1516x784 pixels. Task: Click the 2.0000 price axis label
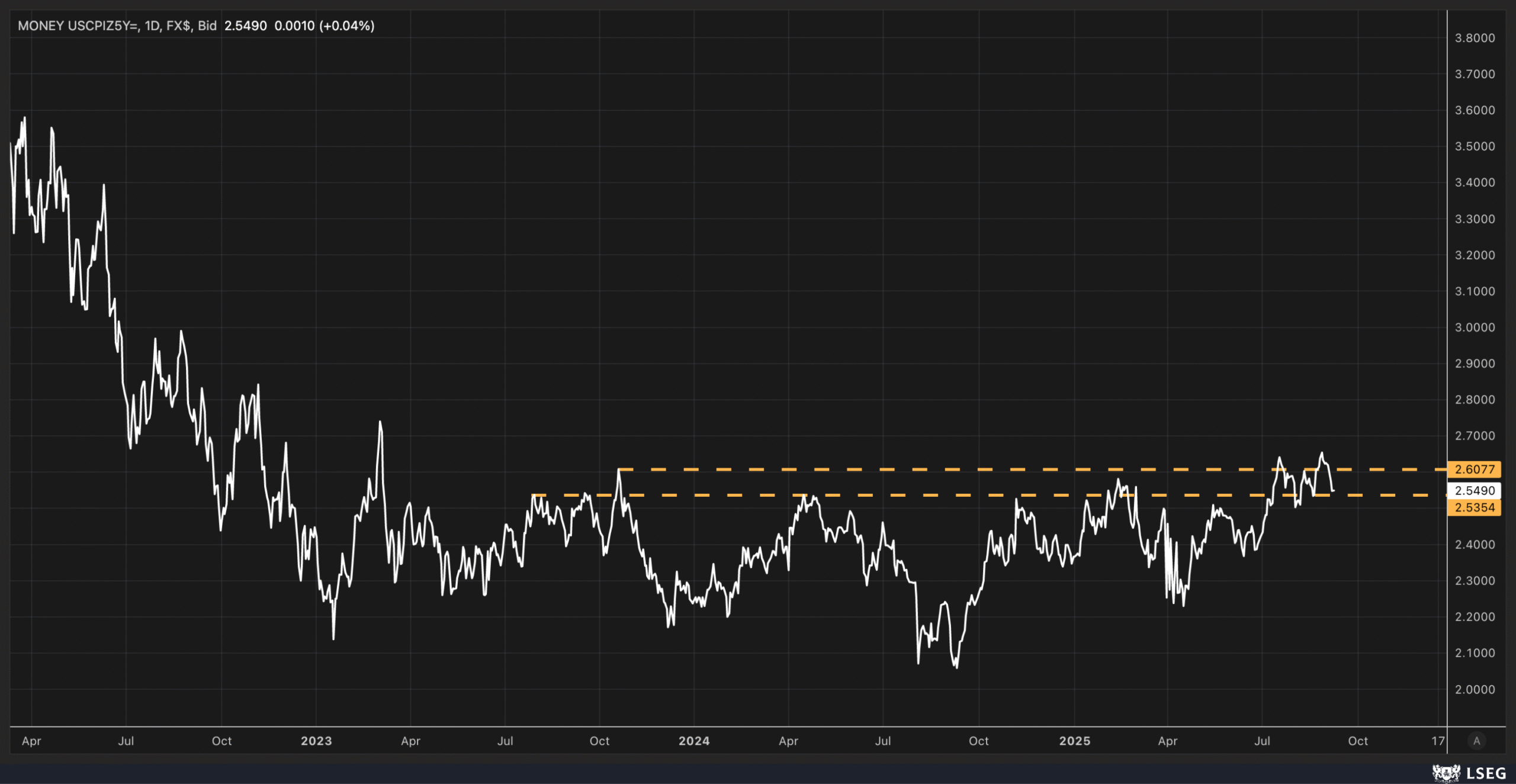click(1475, 690)
